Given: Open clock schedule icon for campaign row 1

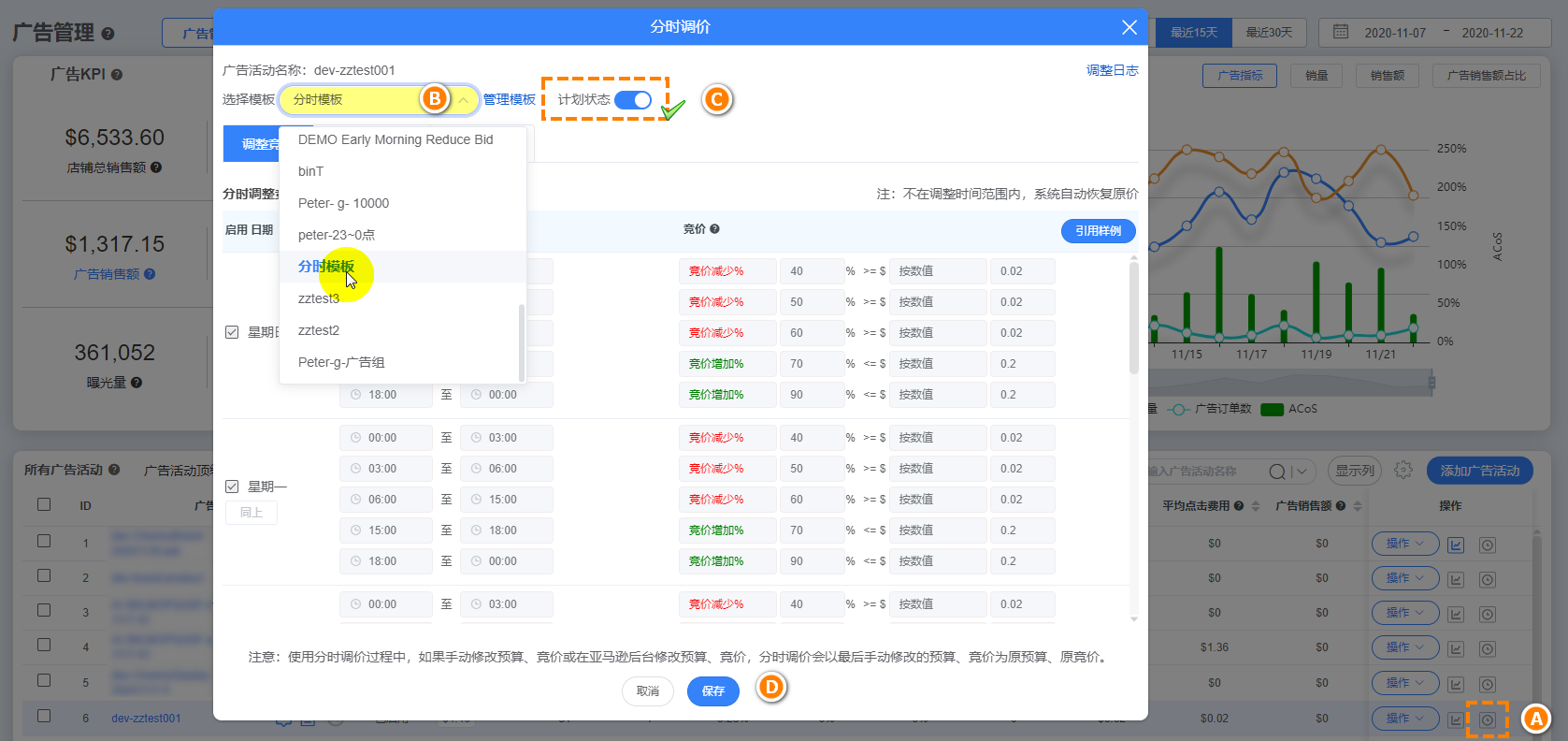Looking at the screenshot, I should tap(1488, 545).
